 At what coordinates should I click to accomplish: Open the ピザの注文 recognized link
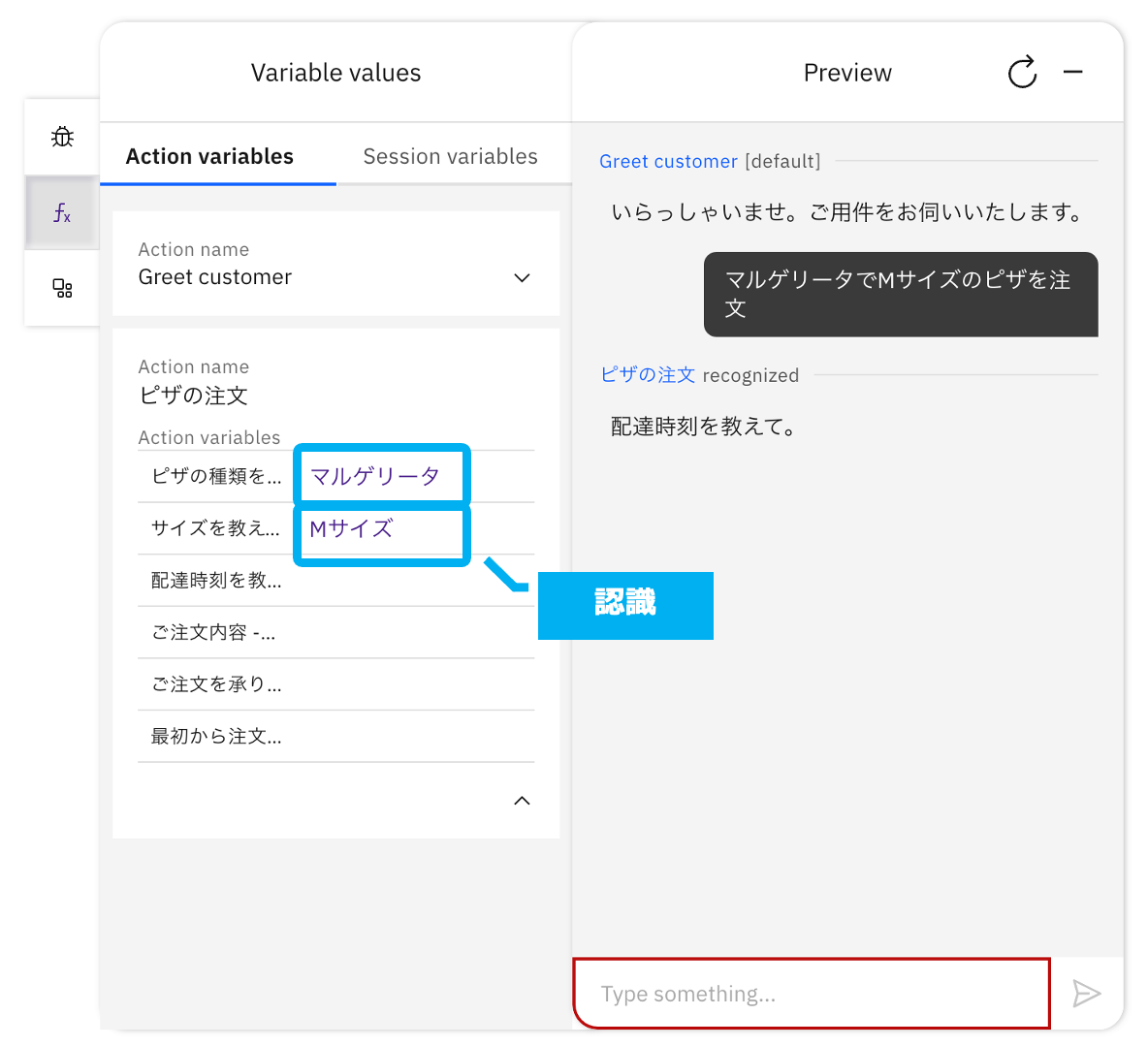pyautogui.click(x=648, y=375)
